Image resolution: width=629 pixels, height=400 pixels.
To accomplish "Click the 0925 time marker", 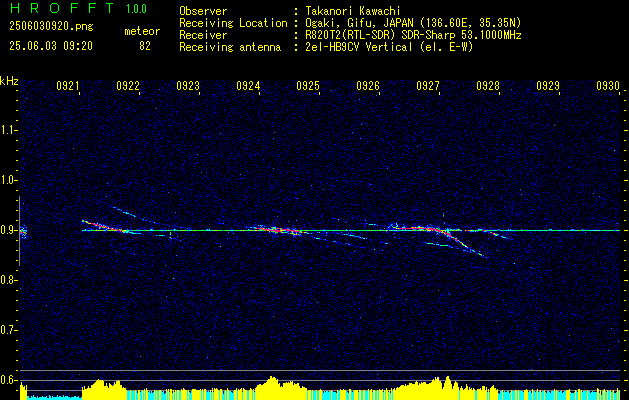I will click(308, 86).
